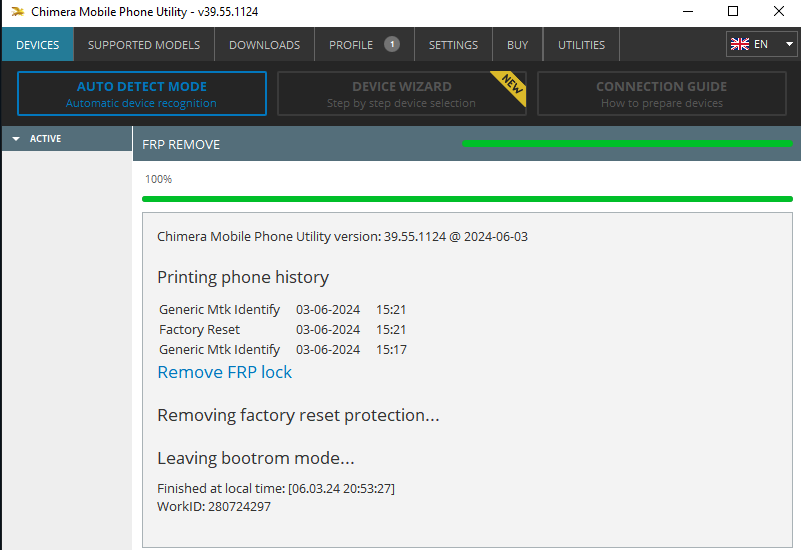Select the Buy tab
Viewport: 801px width, 550px height.
tap(517, 45)
